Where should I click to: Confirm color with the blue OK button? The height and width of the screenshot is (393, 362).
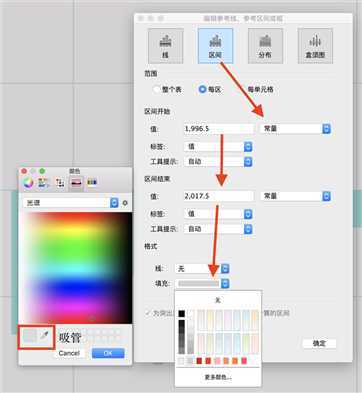(x=108, y=353)
